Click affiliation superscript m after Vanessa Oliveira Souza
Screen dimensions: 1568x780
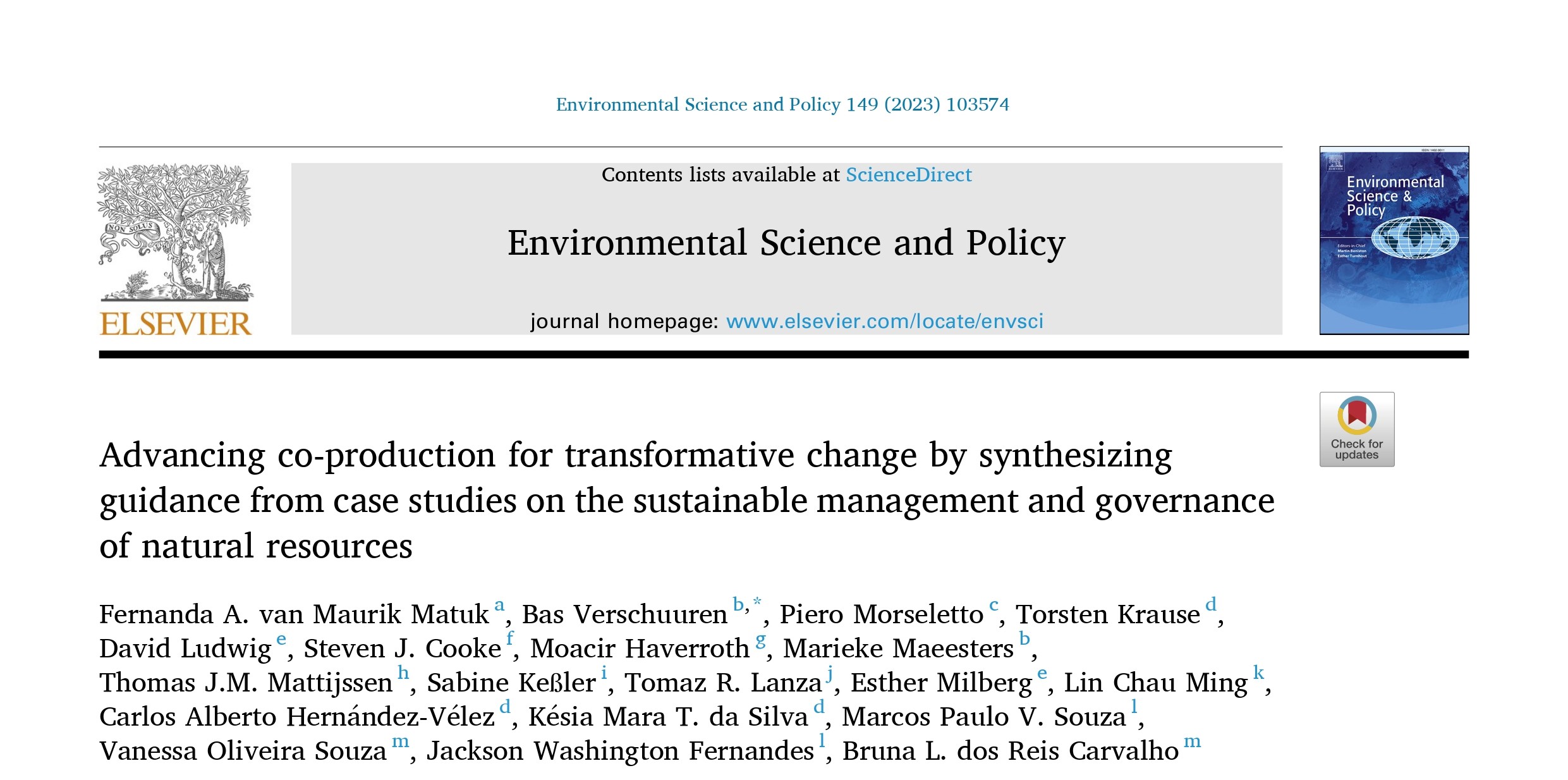coord(401,741)
